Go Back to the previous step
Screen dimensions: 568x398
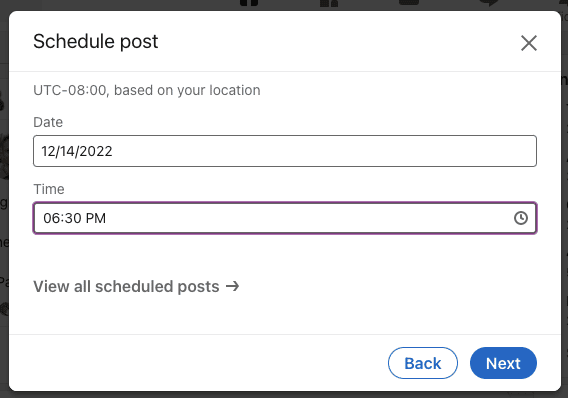tap(423, 363)
